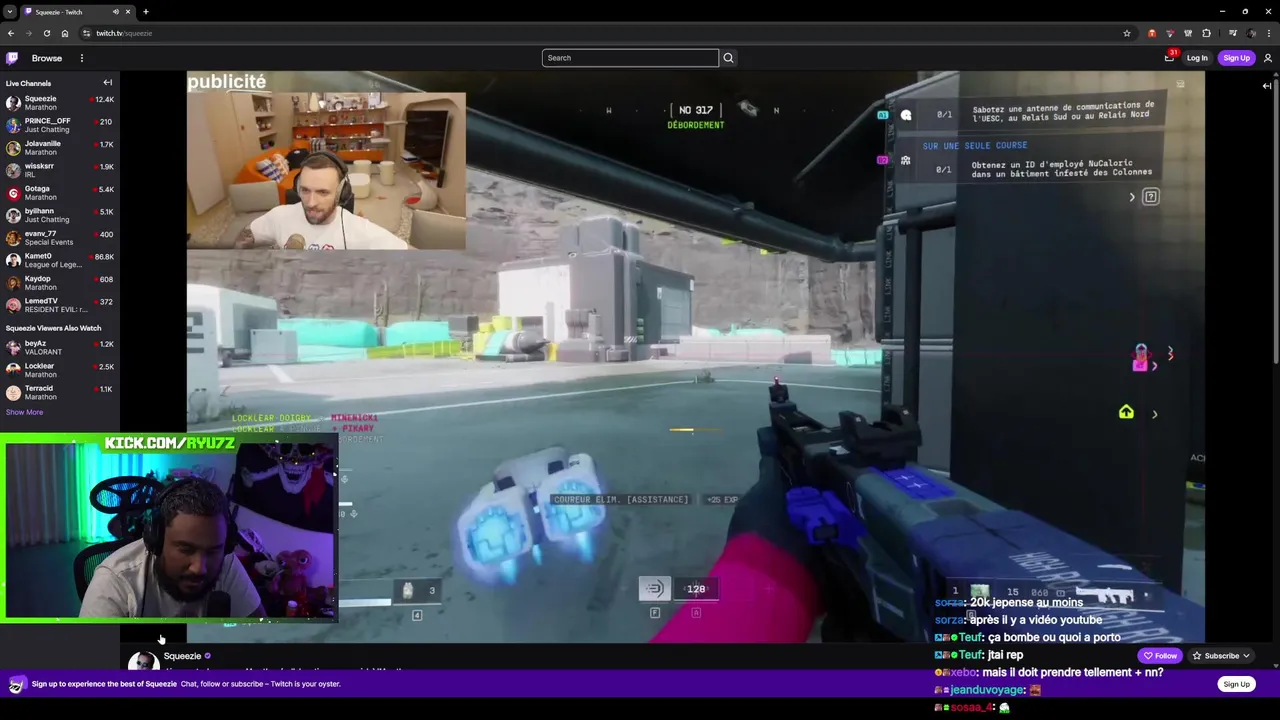Open the tab search dropdown in Chrome
This screenshot has width=1280, height=720.
click(9, 12)
